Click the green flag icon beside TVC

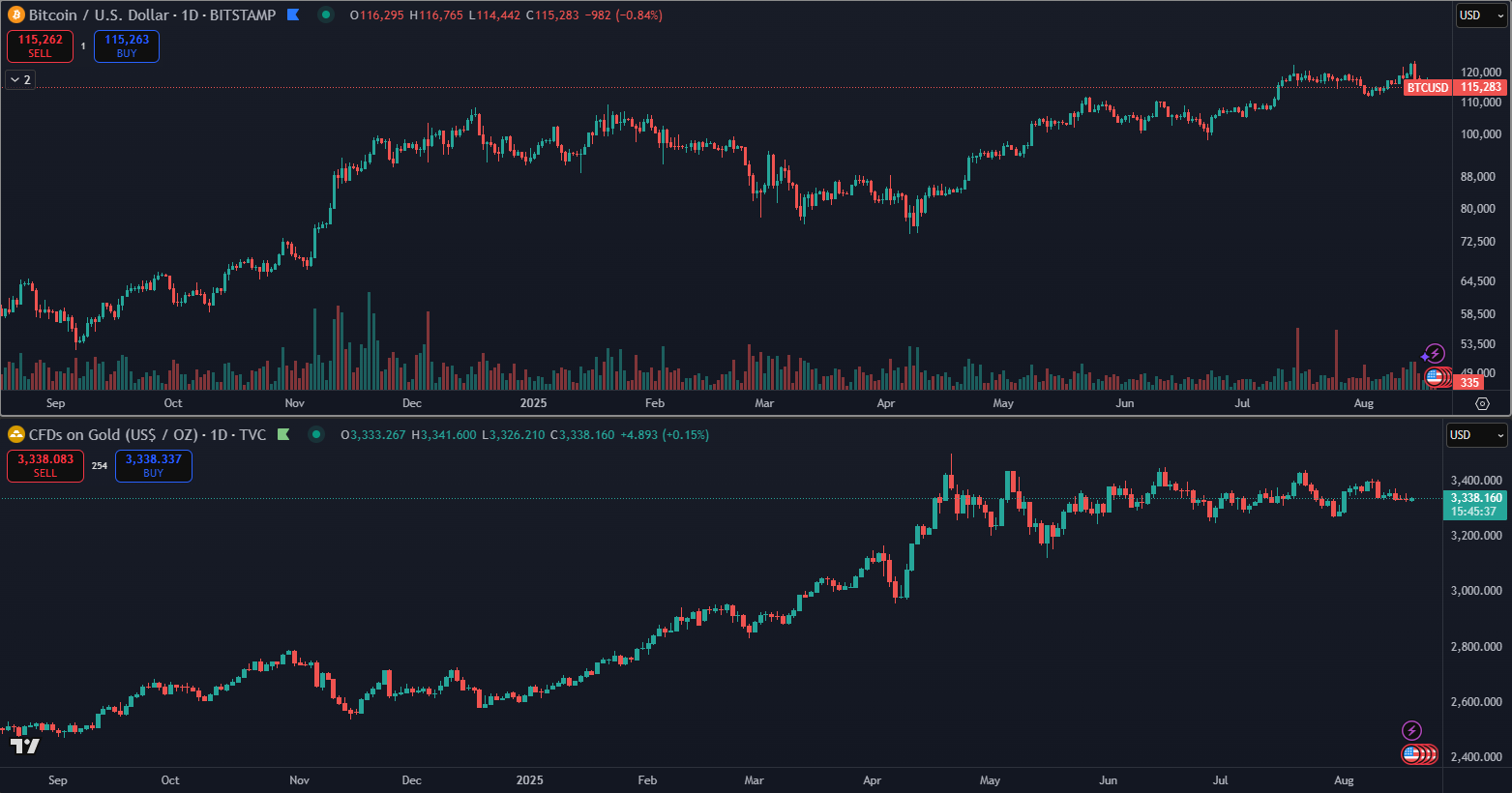(x=283, y=435)
